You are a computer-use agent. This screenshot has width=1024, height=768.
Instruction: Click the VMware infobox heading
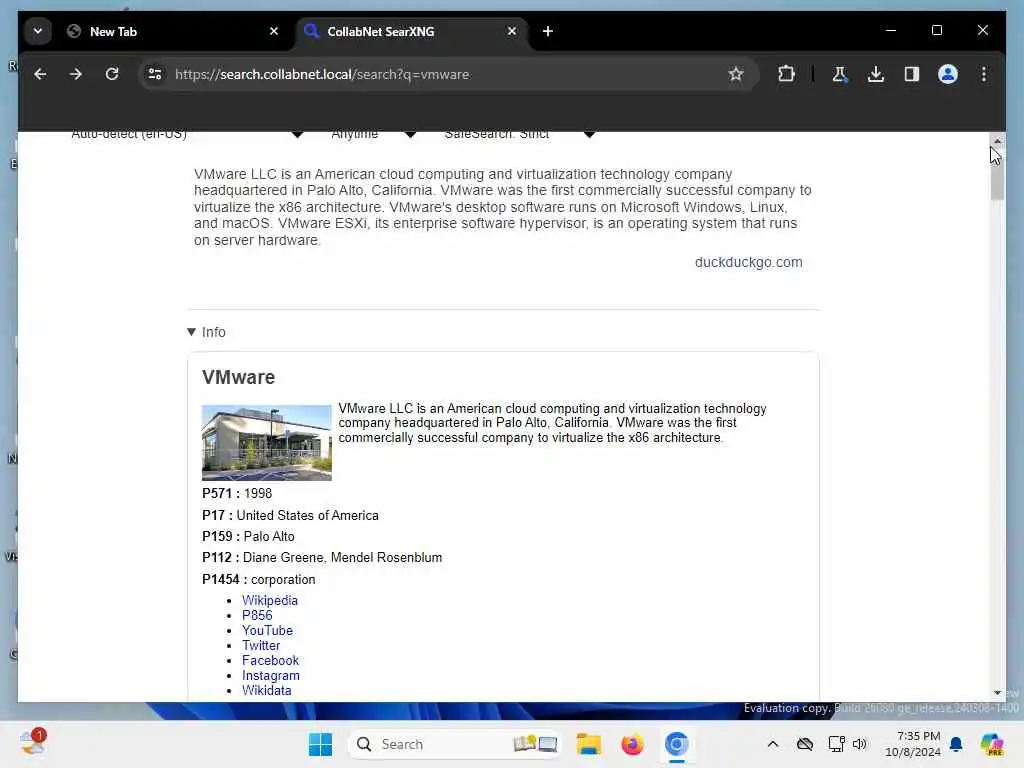238,377
